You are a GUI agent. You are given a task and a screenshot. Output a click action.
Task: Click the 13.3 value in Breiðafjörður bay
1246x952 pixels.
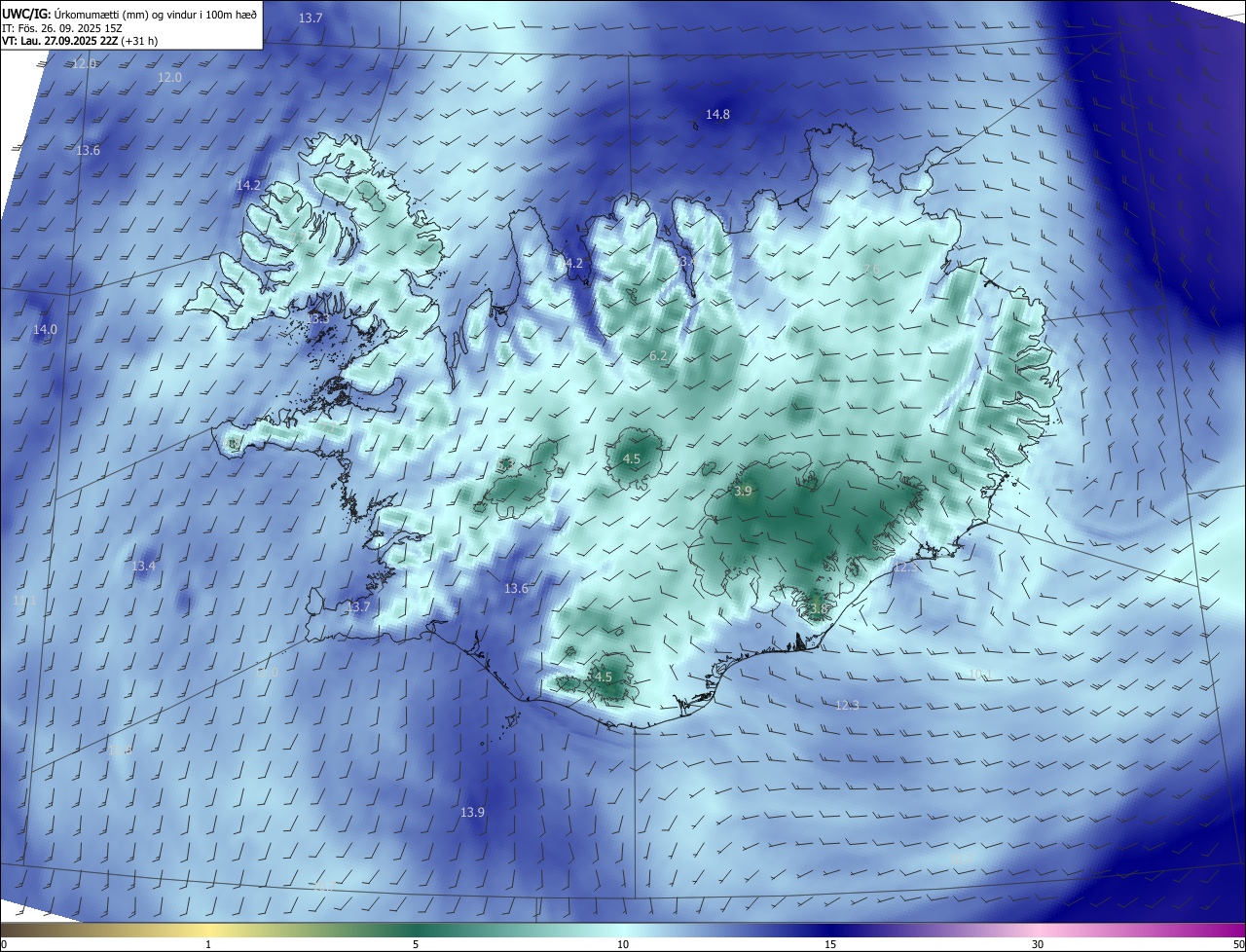(x=318, y=318)
